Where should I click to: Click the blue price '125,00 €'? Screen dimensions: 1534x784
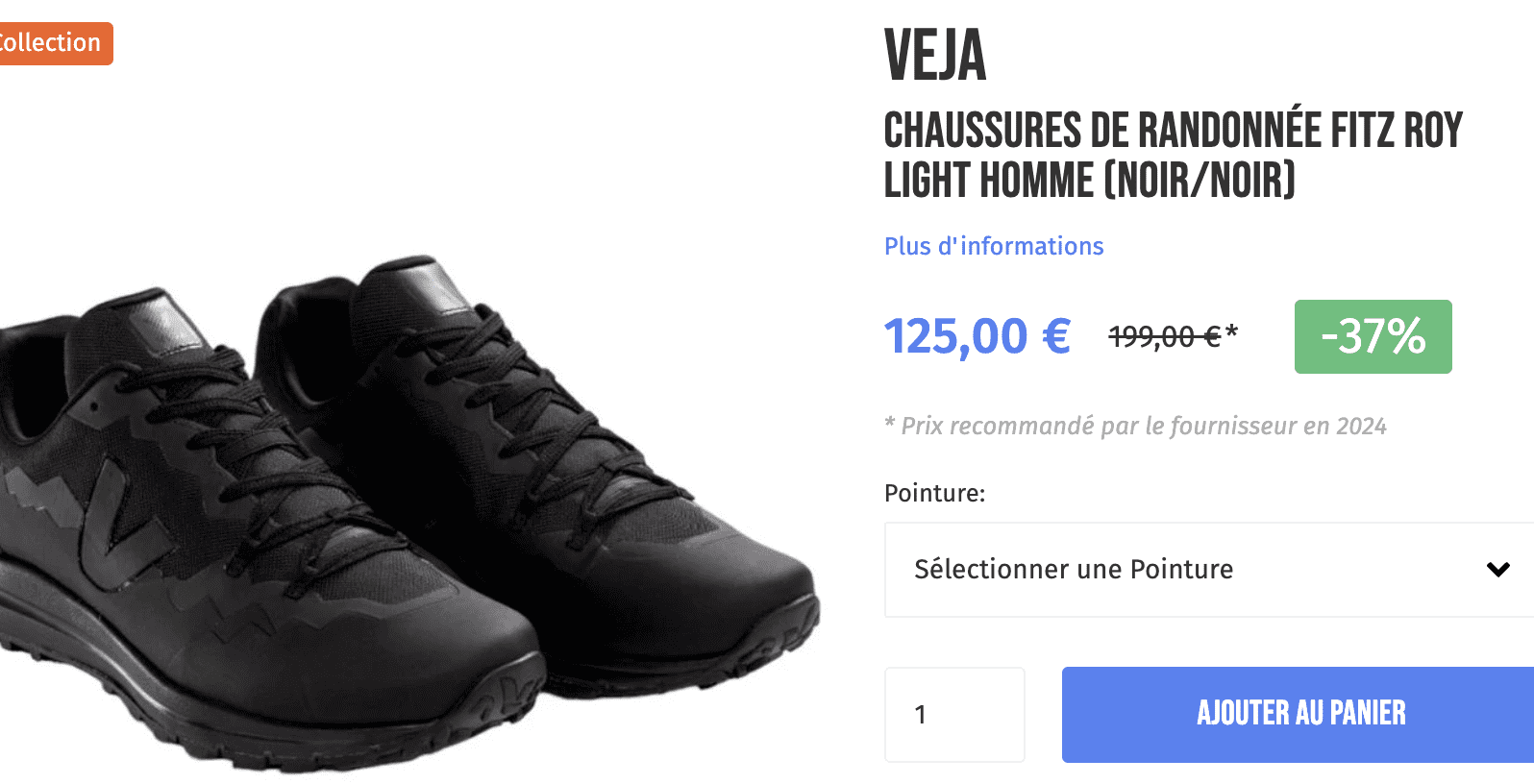977,336
